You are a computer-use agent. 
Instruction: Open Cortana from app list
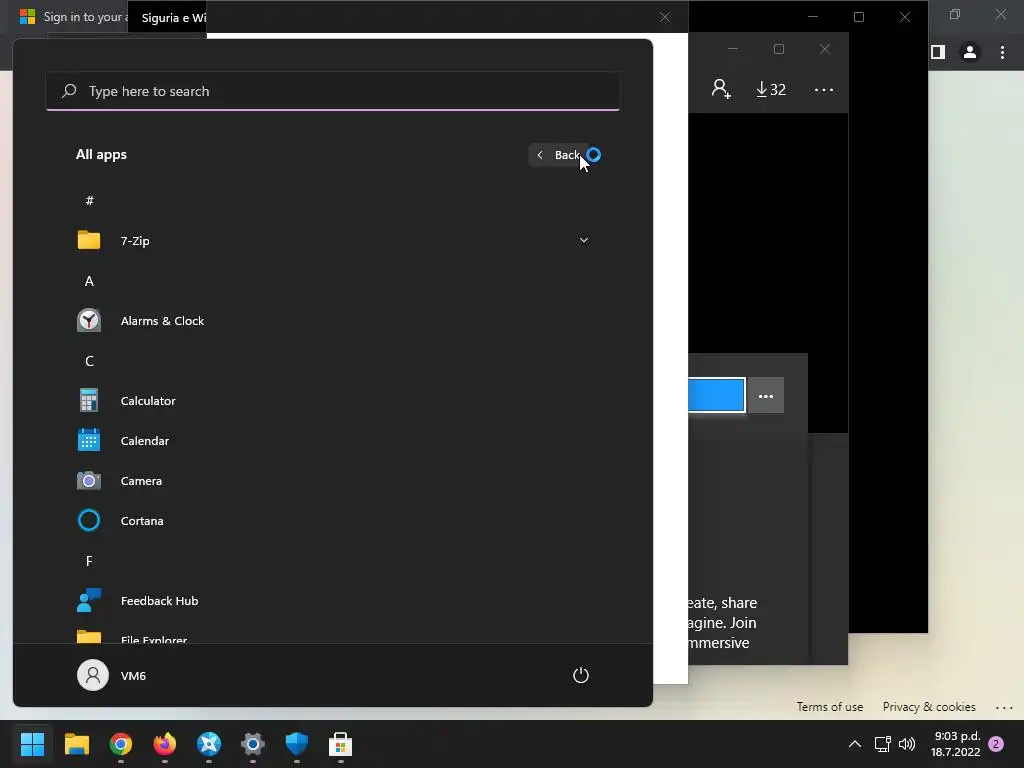point(332,520)
